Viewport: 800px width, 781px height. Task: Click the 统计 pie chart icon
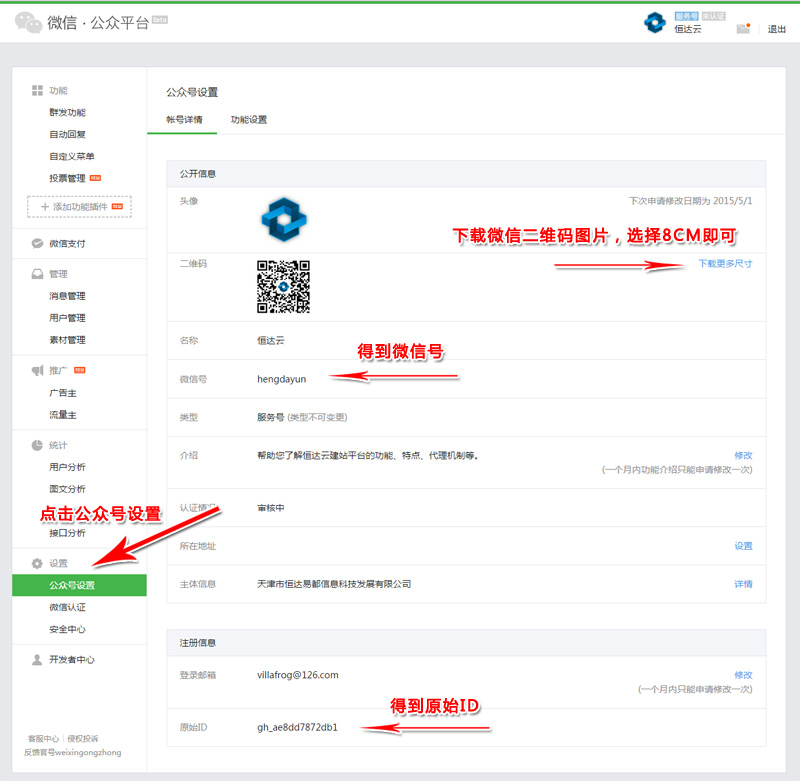(x=37, y=445)
